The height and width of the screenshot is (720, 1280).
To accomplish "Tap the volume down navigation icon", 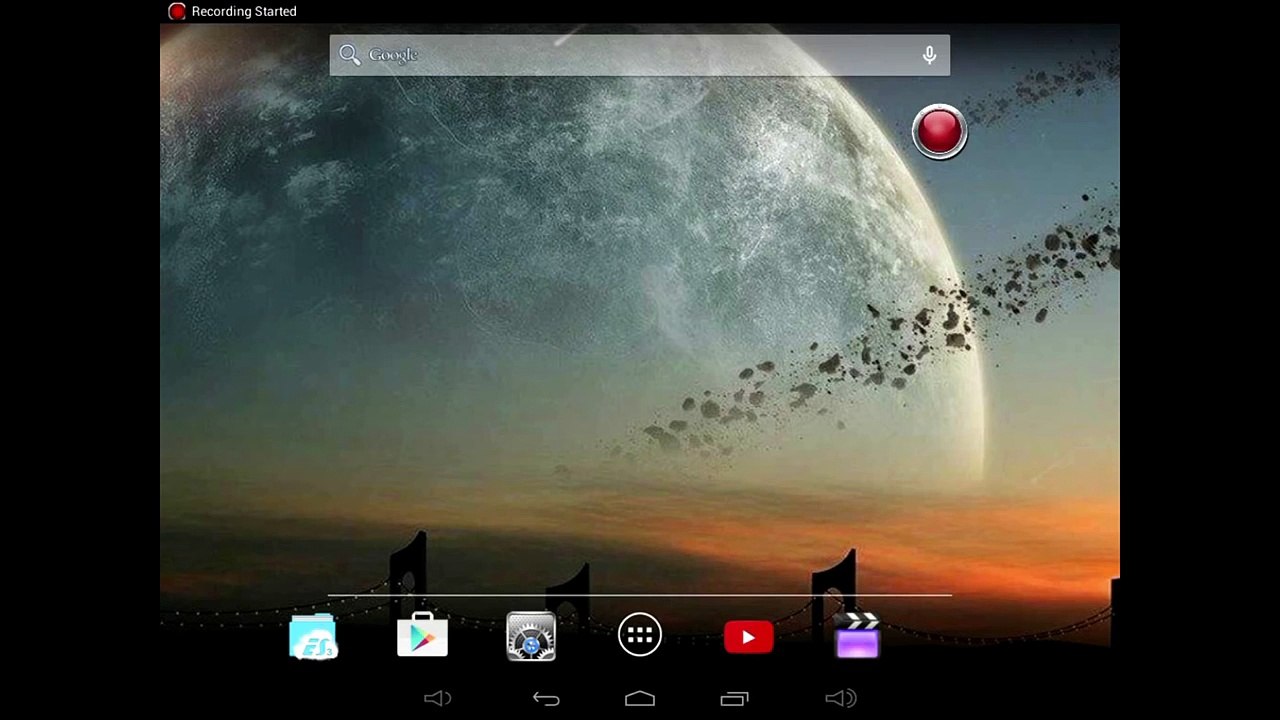I will point(438,699).
